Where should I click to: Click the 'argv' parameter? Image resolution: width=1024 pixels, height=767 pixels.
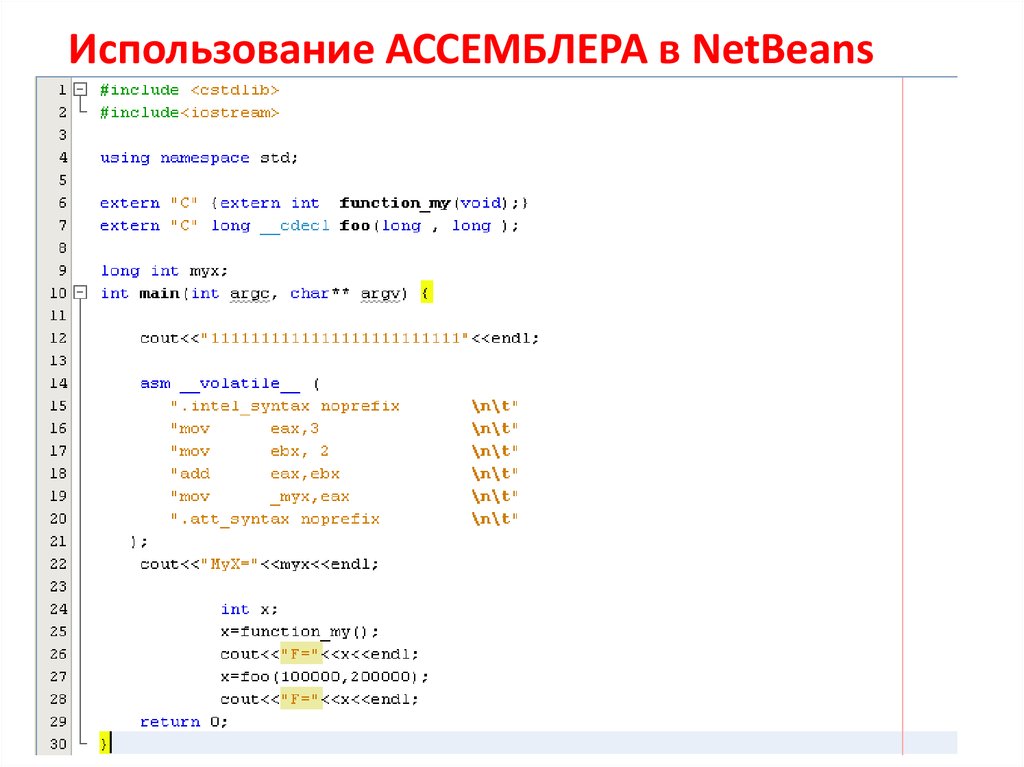pos(379,294)
